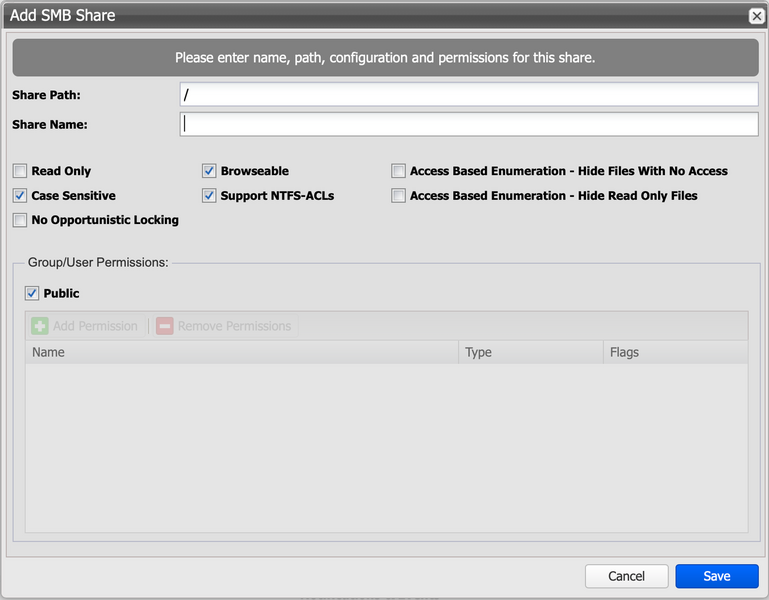
Task: Save the new SMB share
Action: [x=716, y=576]
